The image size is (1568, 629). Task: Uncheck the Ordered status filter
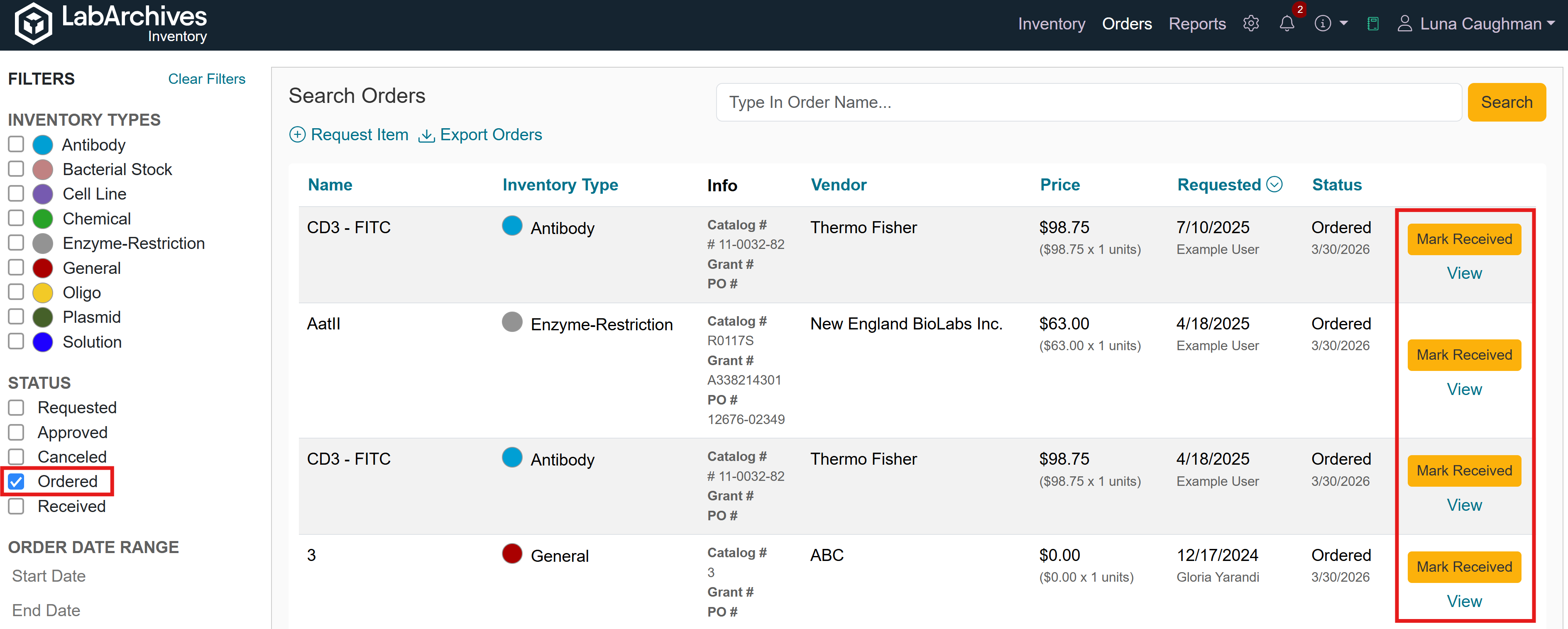[17, 482]
